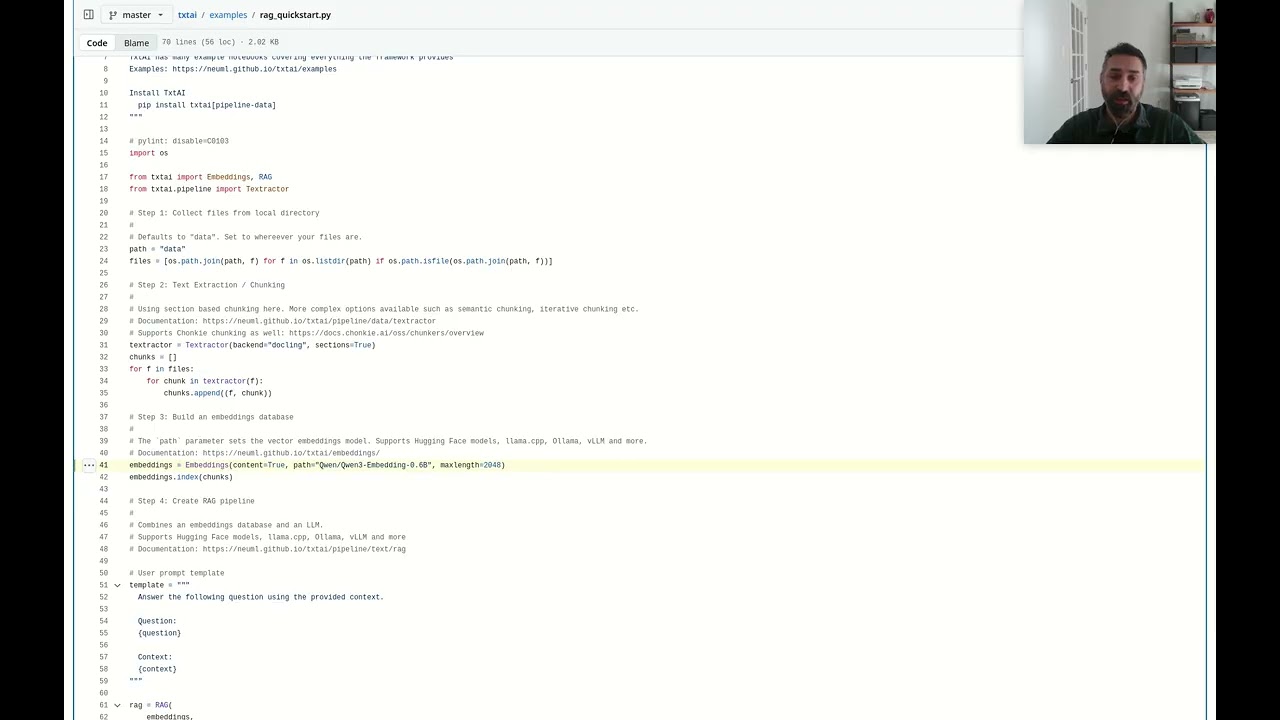Switch to the Blame tab

[x=136, y=43]
